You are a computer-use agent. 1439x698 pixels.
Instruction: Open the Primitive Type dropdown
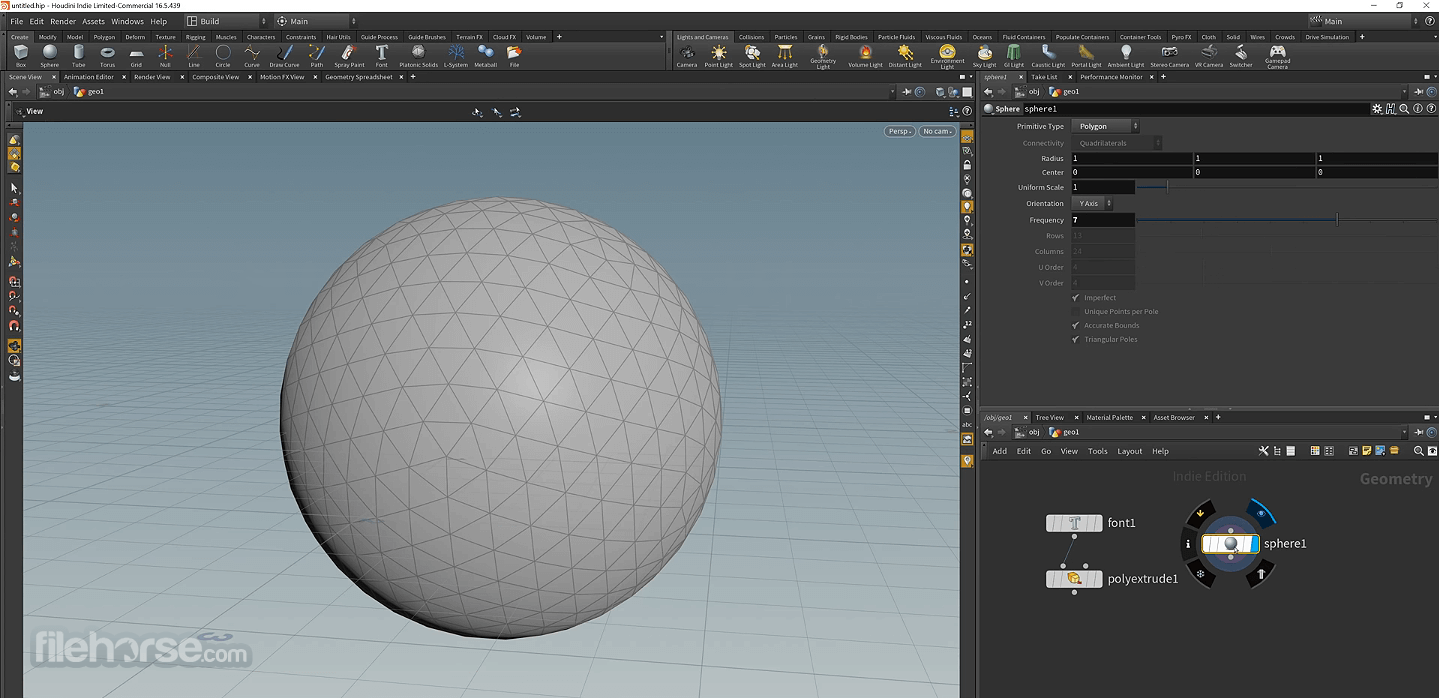[1106, 126]
